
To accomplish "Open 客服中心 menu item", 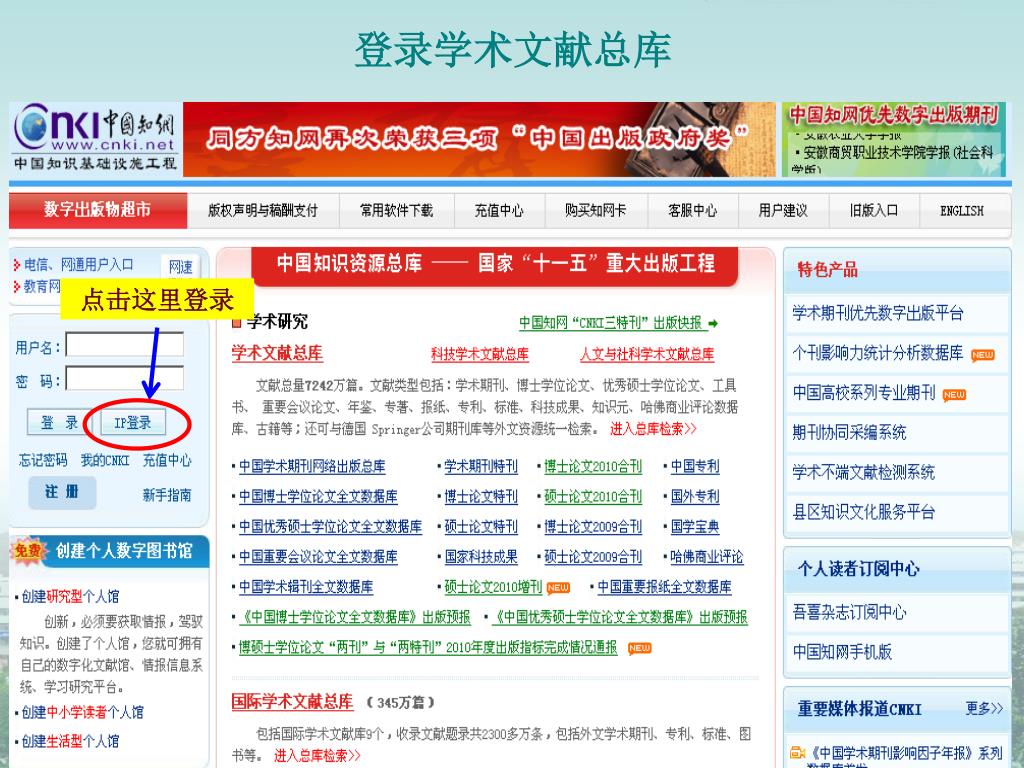I will pyautogui.click(x=692, y=210).
